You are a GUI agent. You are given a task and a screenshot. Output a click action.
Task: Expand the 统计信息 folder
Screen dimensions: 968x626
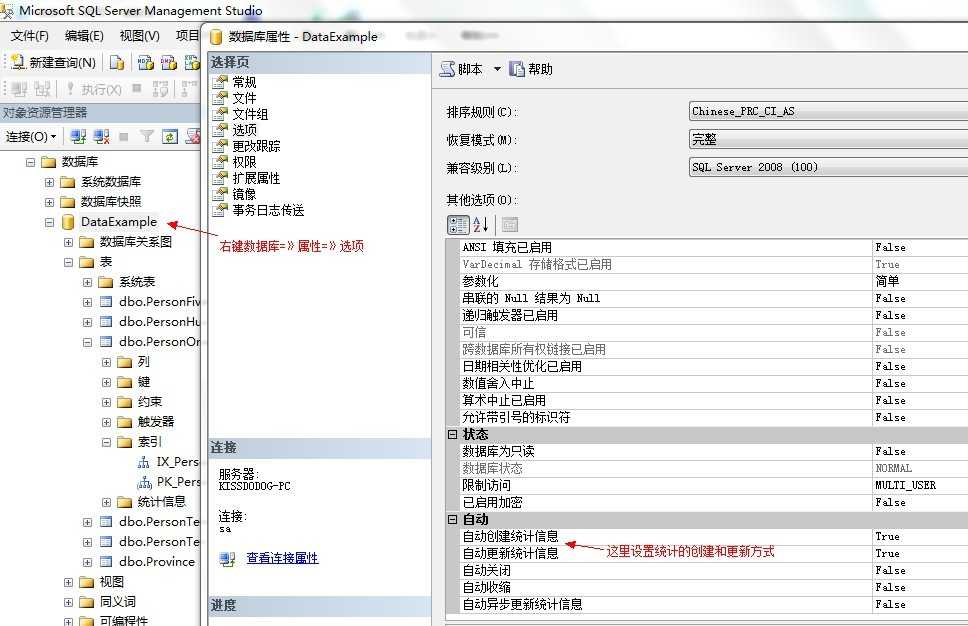pyautogui.click(x=107, y=503)
